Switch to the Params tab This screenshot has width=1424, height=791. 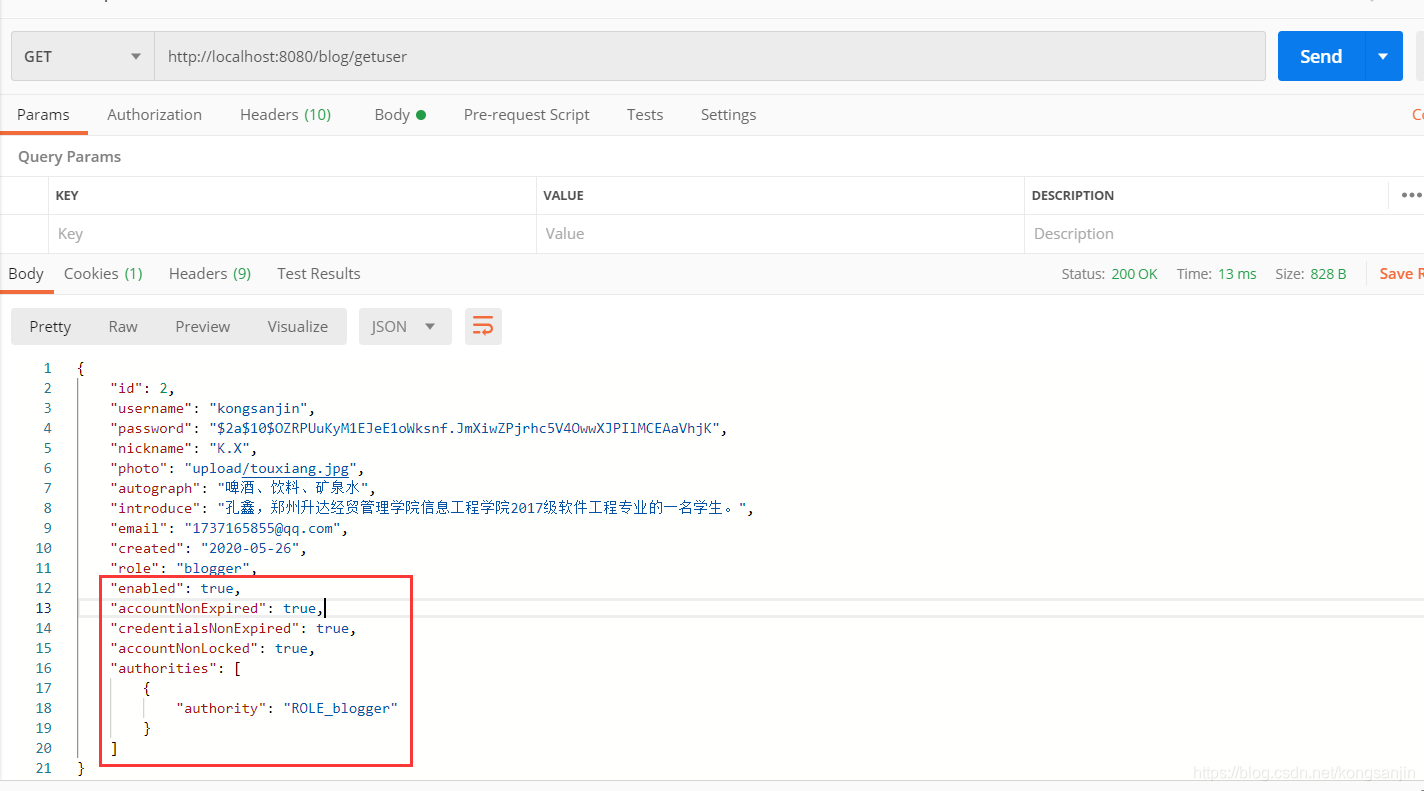(43, 115)
